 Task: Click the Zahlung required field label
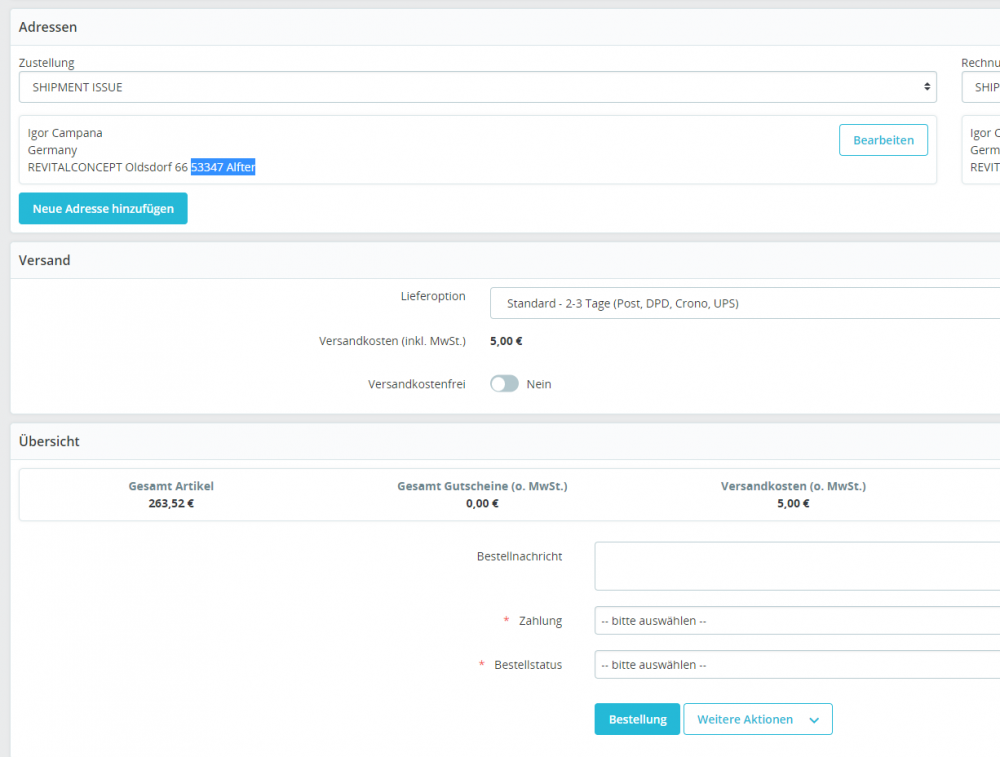[540, 621]
